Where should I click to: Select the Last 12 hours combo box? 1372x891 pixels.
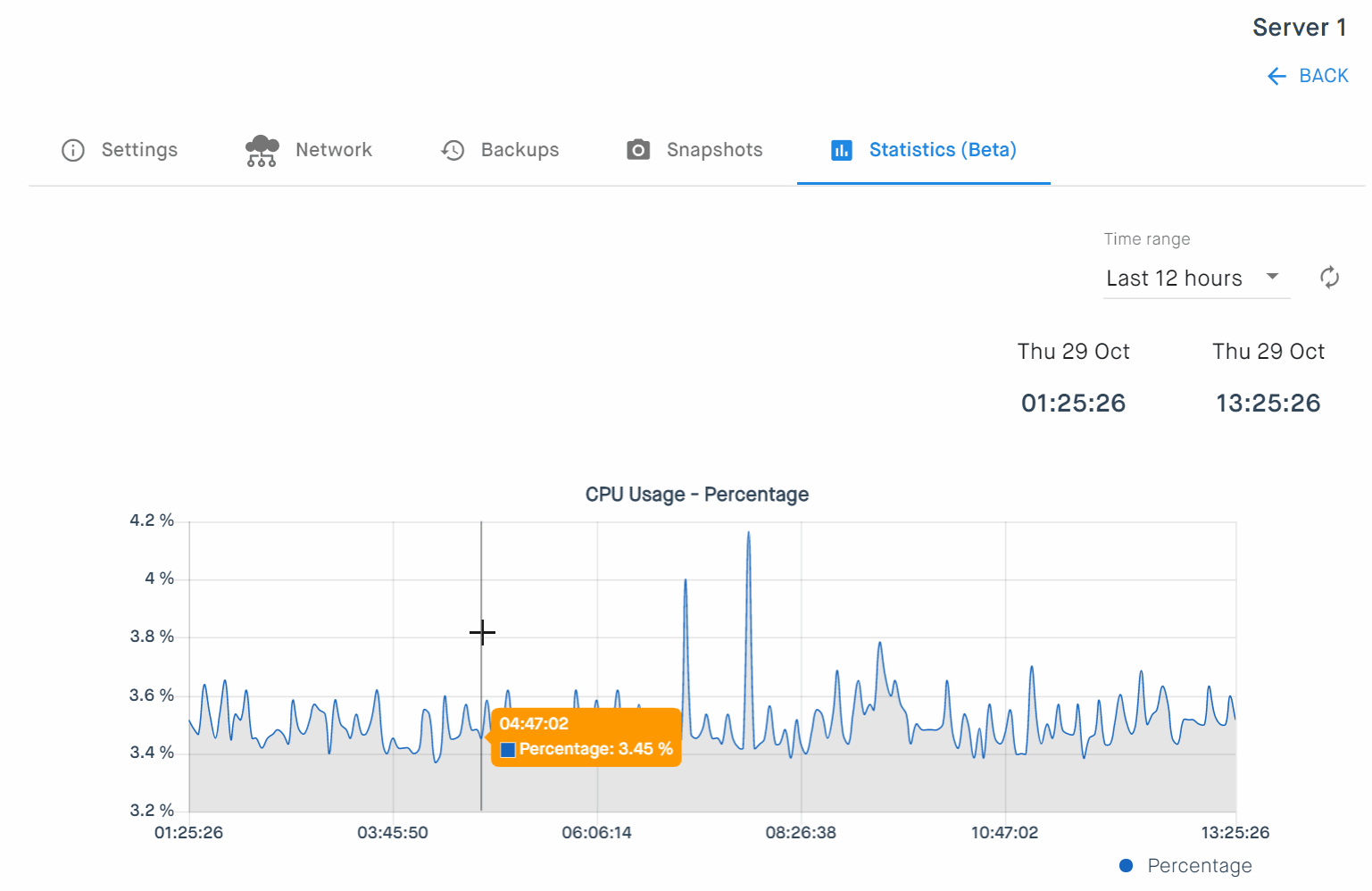[1196, 279]
